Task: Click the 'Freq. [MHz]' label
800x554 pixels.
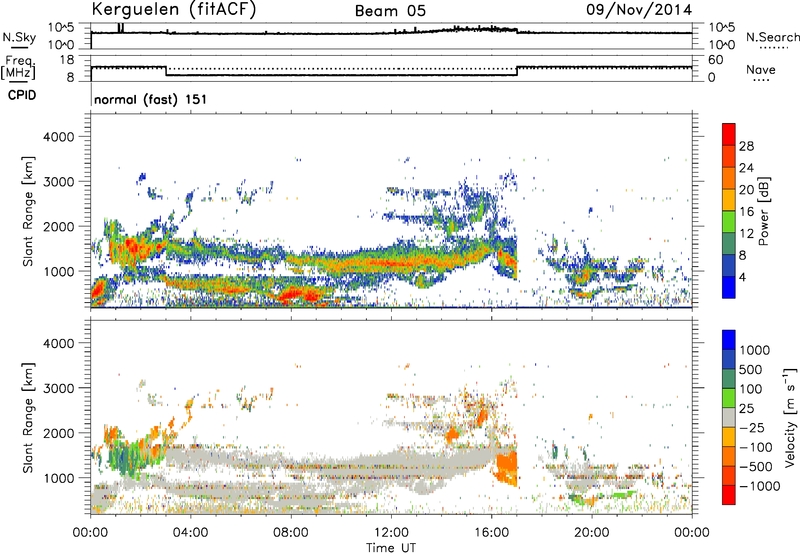Action: coord(18,67)
